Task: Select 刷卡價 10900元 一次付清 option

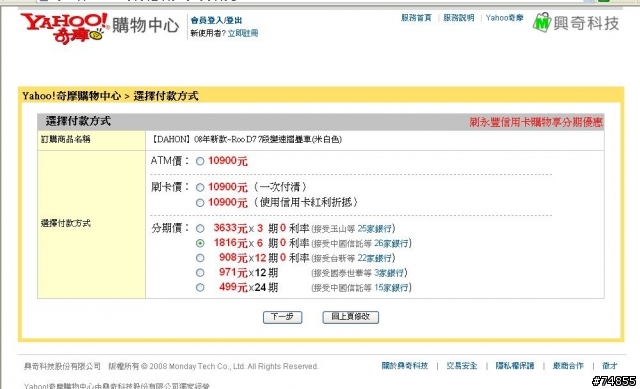Action: pyautogui.click(x=200, y=188)
